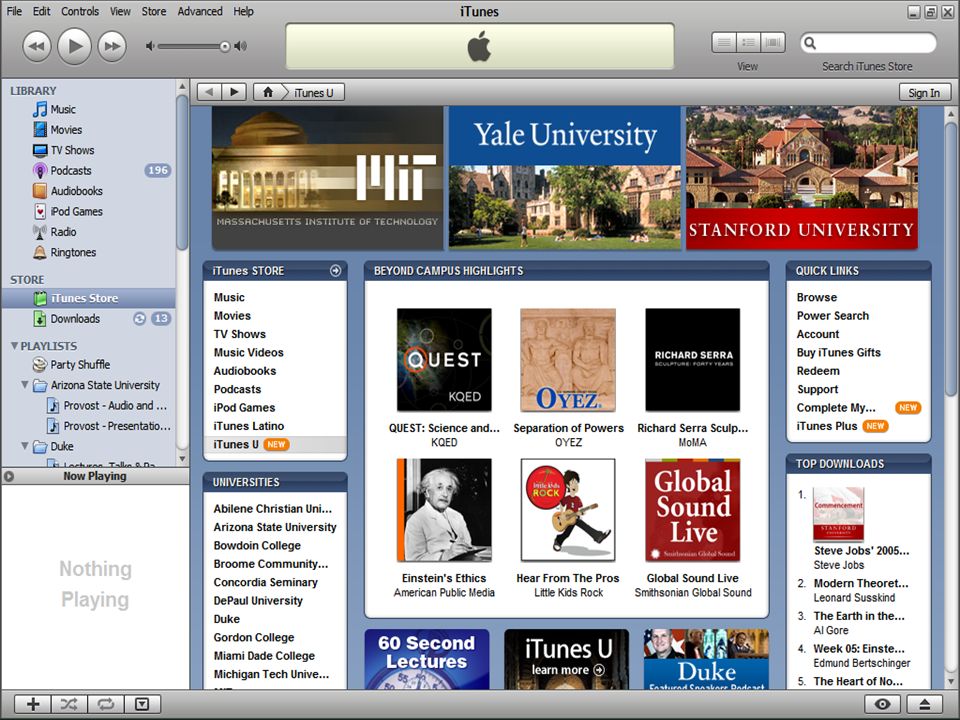This screenshot has width=960, height=720.
Task: Open the Einstein's Ethics artwork
Action: (x=444, y=510)
